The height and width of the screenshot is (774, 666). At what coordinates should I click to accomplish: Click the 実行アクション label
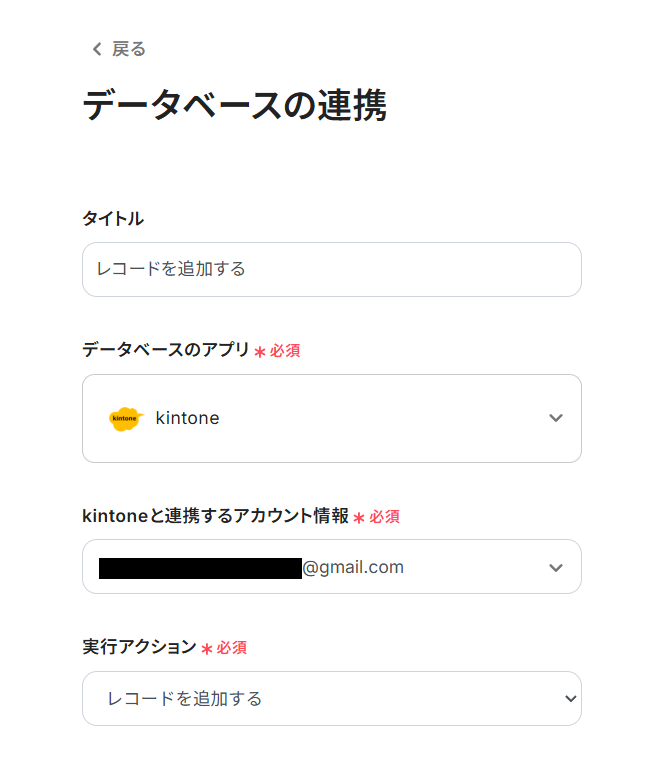click(139, 647)
